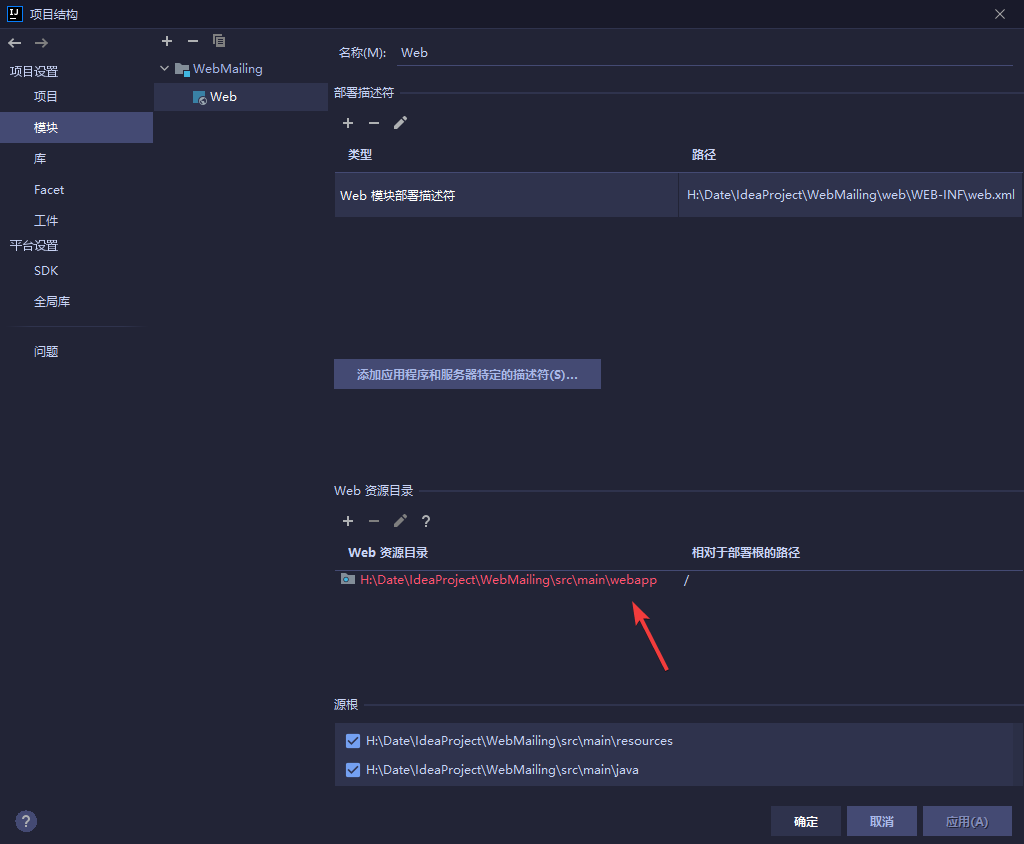Edit the web resource directory entry
The image size is (1024, 844).
point(400,521)
